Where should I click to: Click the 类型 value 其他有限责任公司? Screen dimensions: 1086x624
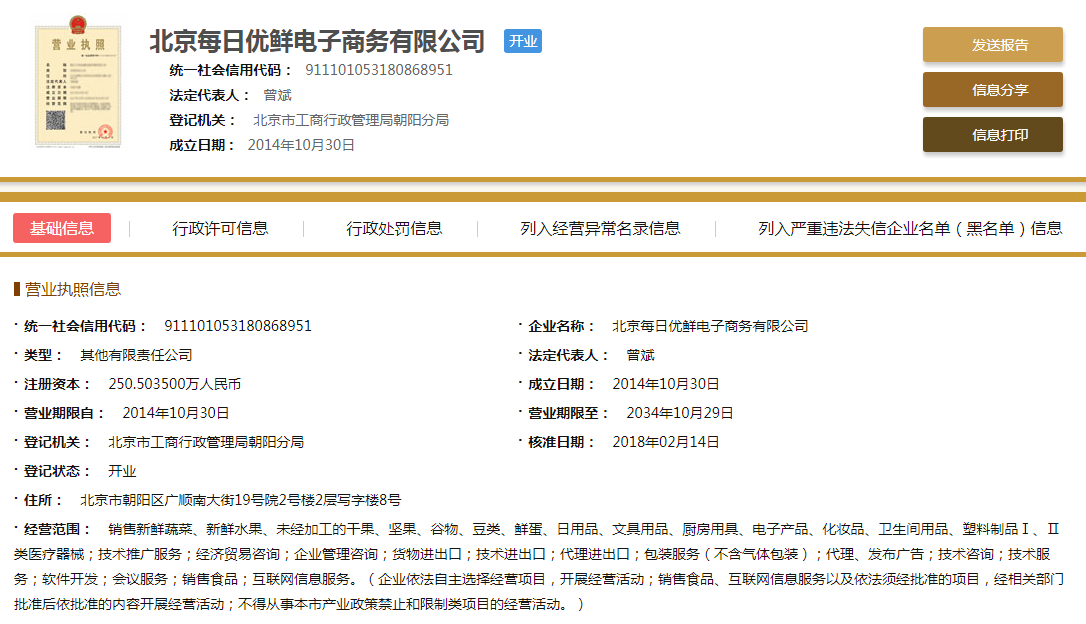[136, 355]
